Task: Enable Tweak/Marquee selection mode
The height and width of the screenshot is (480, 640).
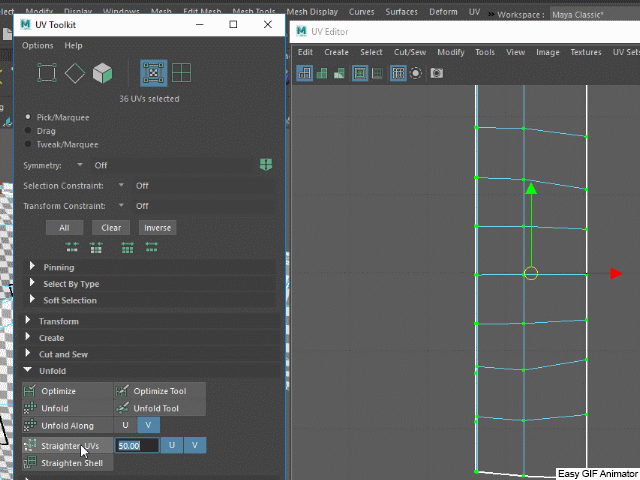Action: pos(28,144)
